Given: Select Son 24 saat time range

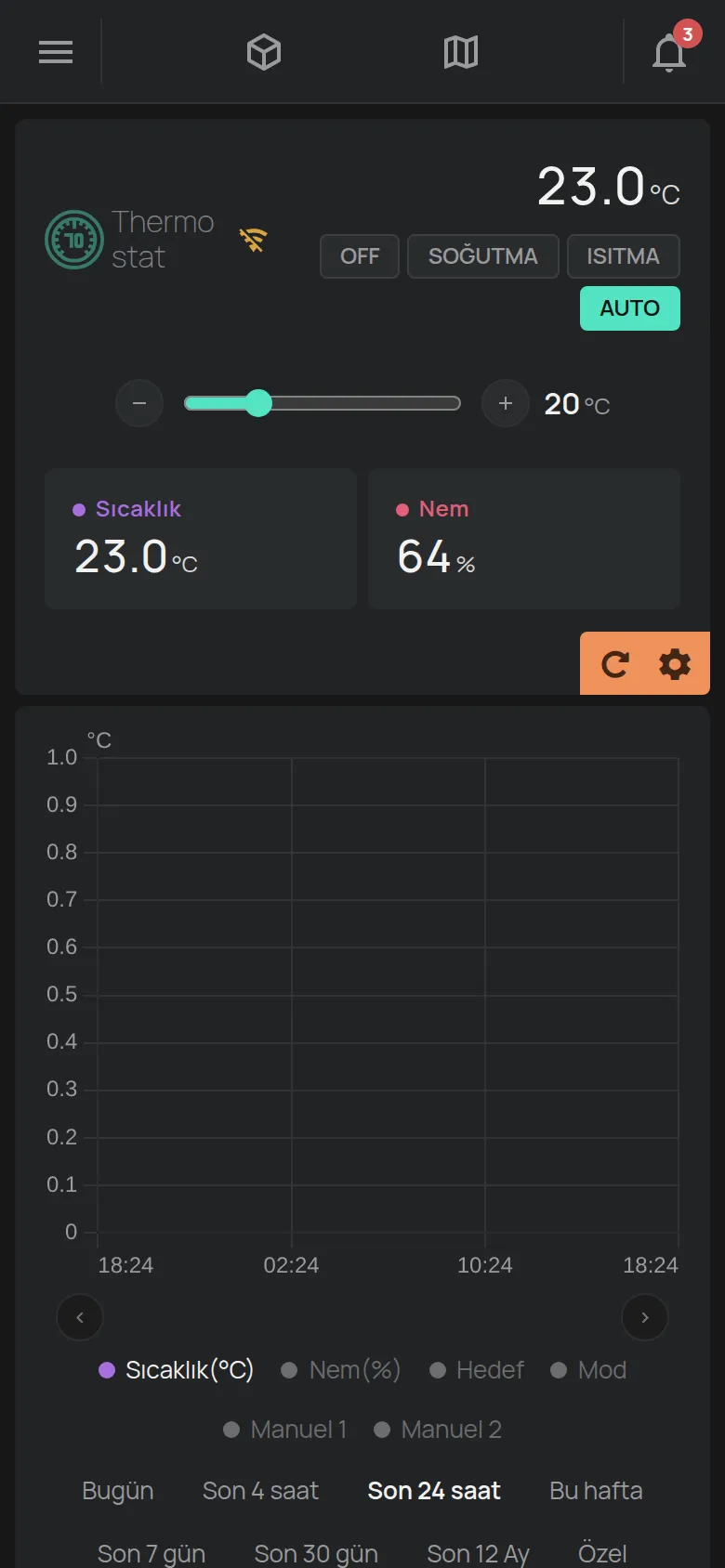Looking at the screenshot, I should coord(434,1491).
